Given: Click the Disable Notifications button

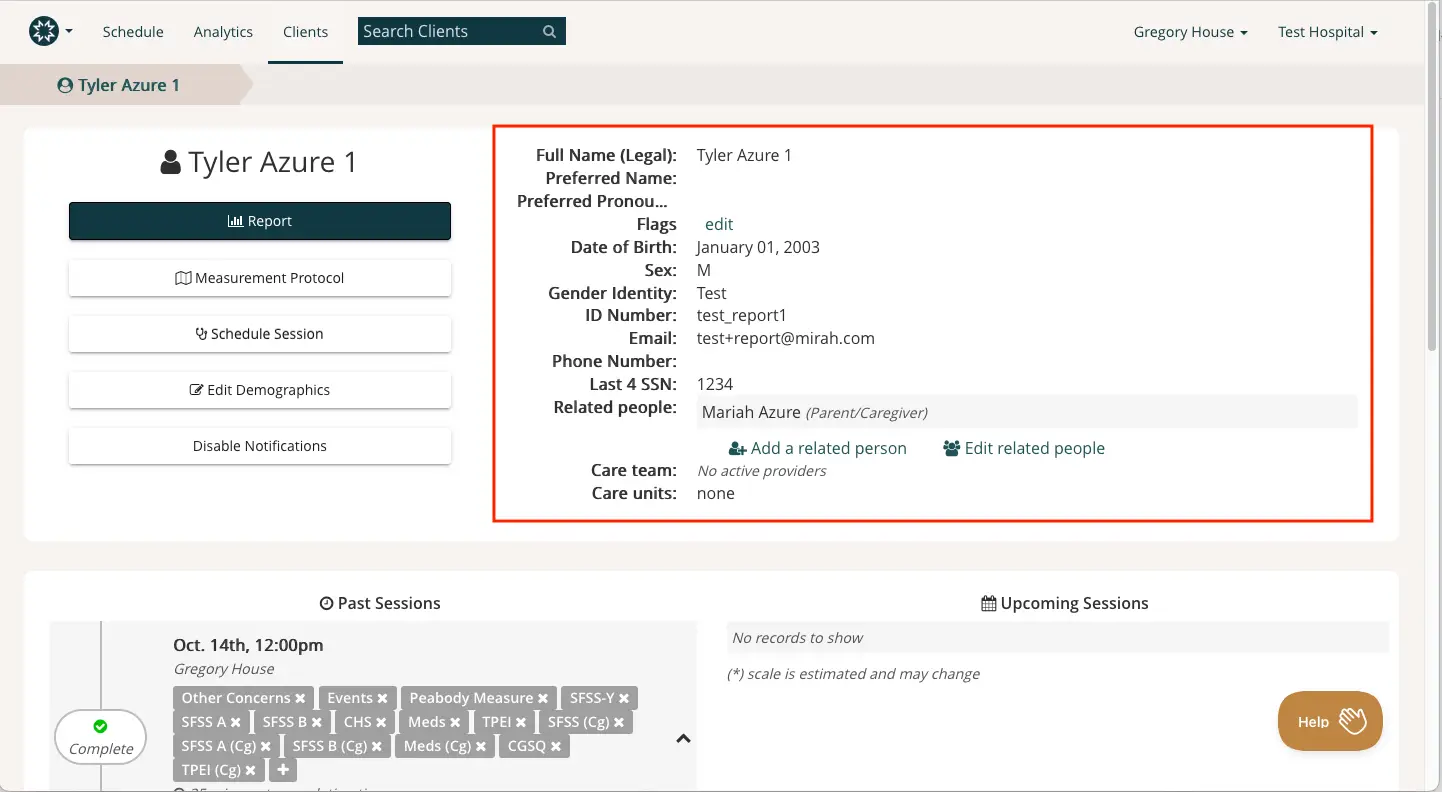Looking at the screenshot, I should pyautogui.click(x=259, y=446).
